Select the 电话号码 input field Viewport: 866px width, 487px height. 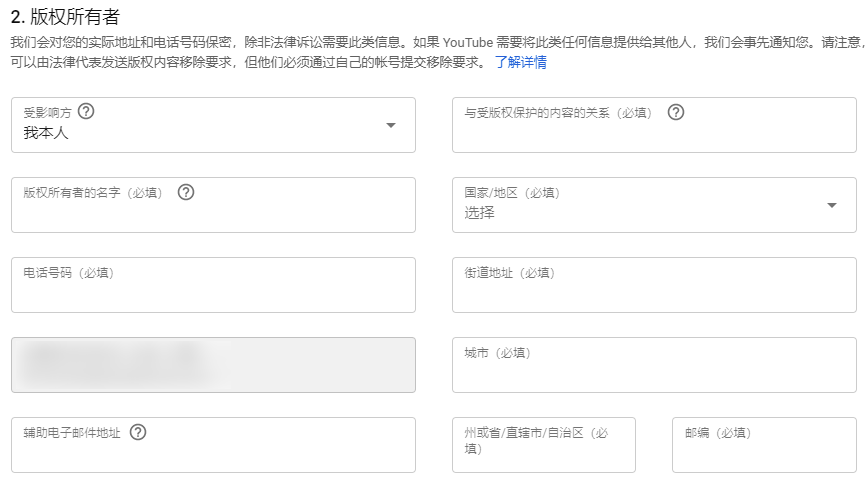(213, 293)
